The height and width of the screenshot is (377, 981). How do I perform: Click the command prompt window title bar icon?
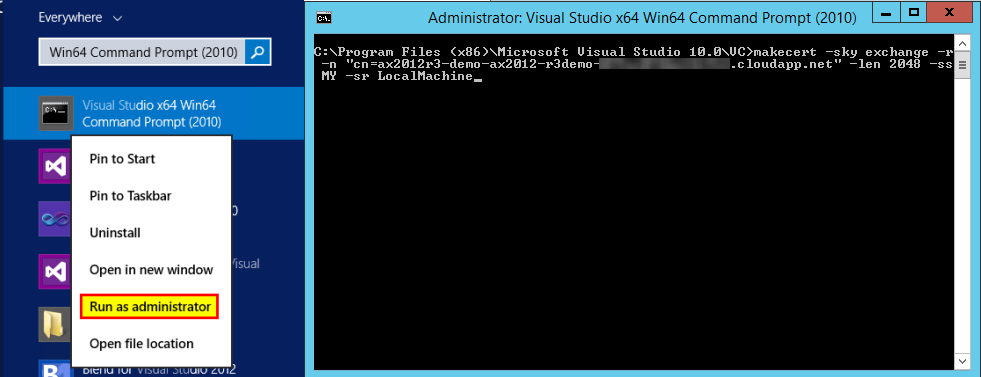(323, 18)
